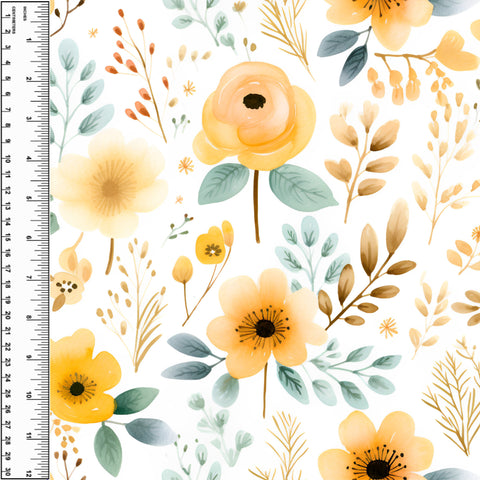
Task: Click the 4 on the inches scale
Action: point(29,159)
